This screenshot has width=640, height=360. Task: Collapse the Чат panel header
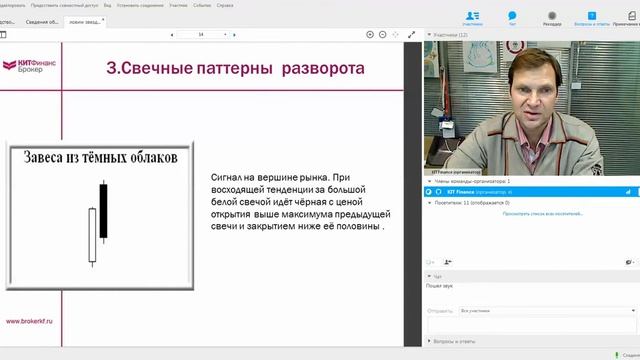429,276
